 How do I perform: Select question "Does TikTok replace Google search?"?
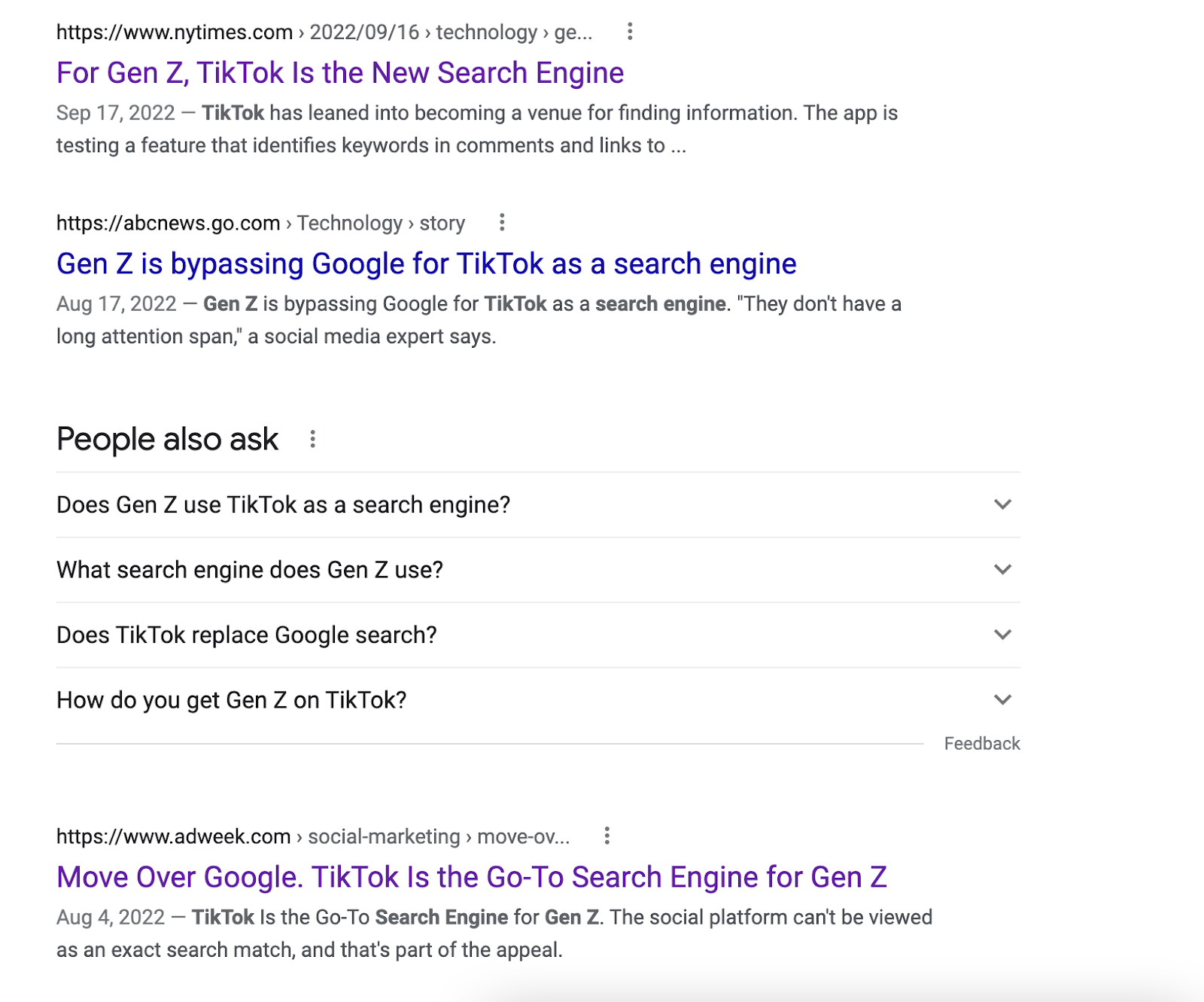pyautogui.click(x=247, y=635)
